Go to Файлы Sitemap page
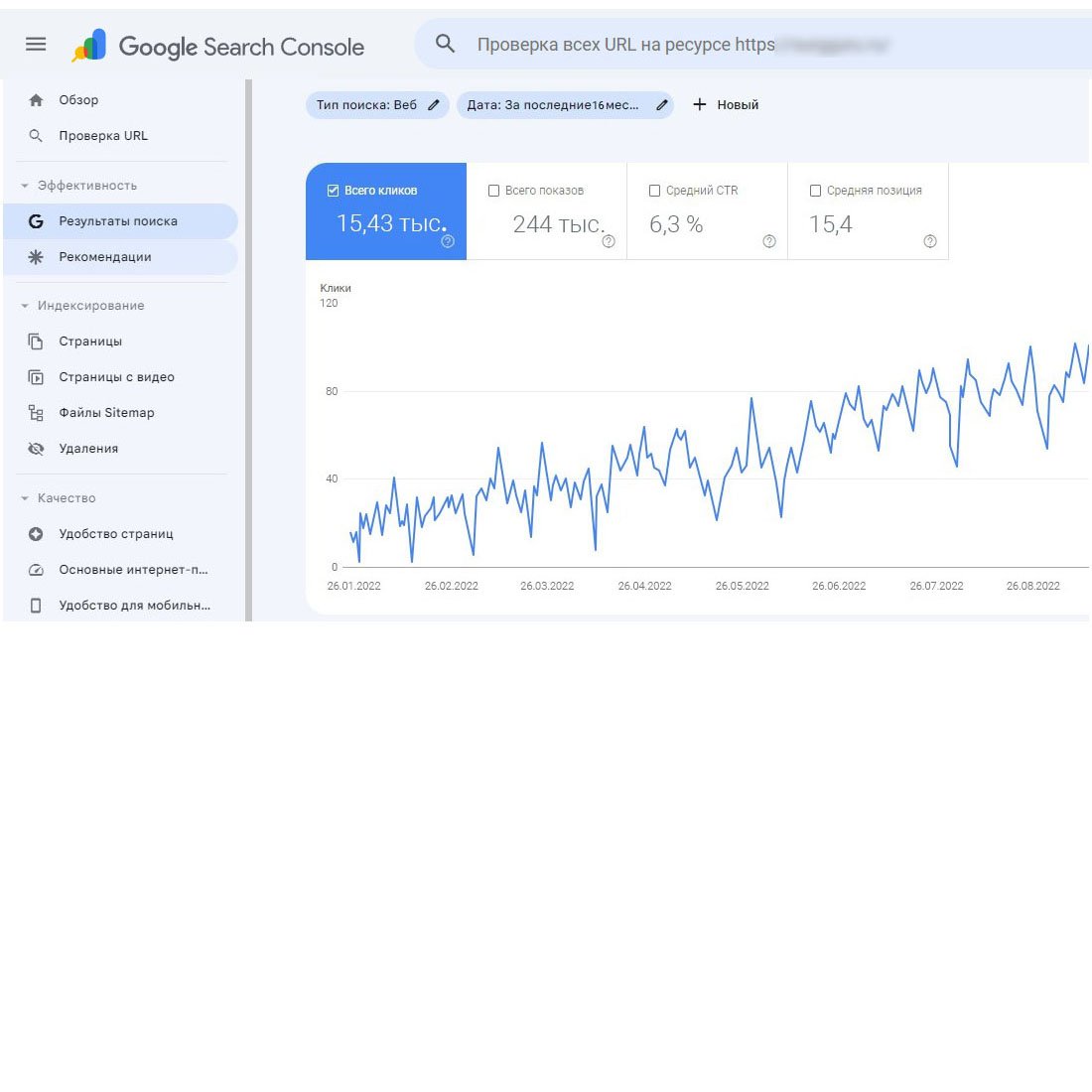1092x1092 pixels. coord(106,413)
